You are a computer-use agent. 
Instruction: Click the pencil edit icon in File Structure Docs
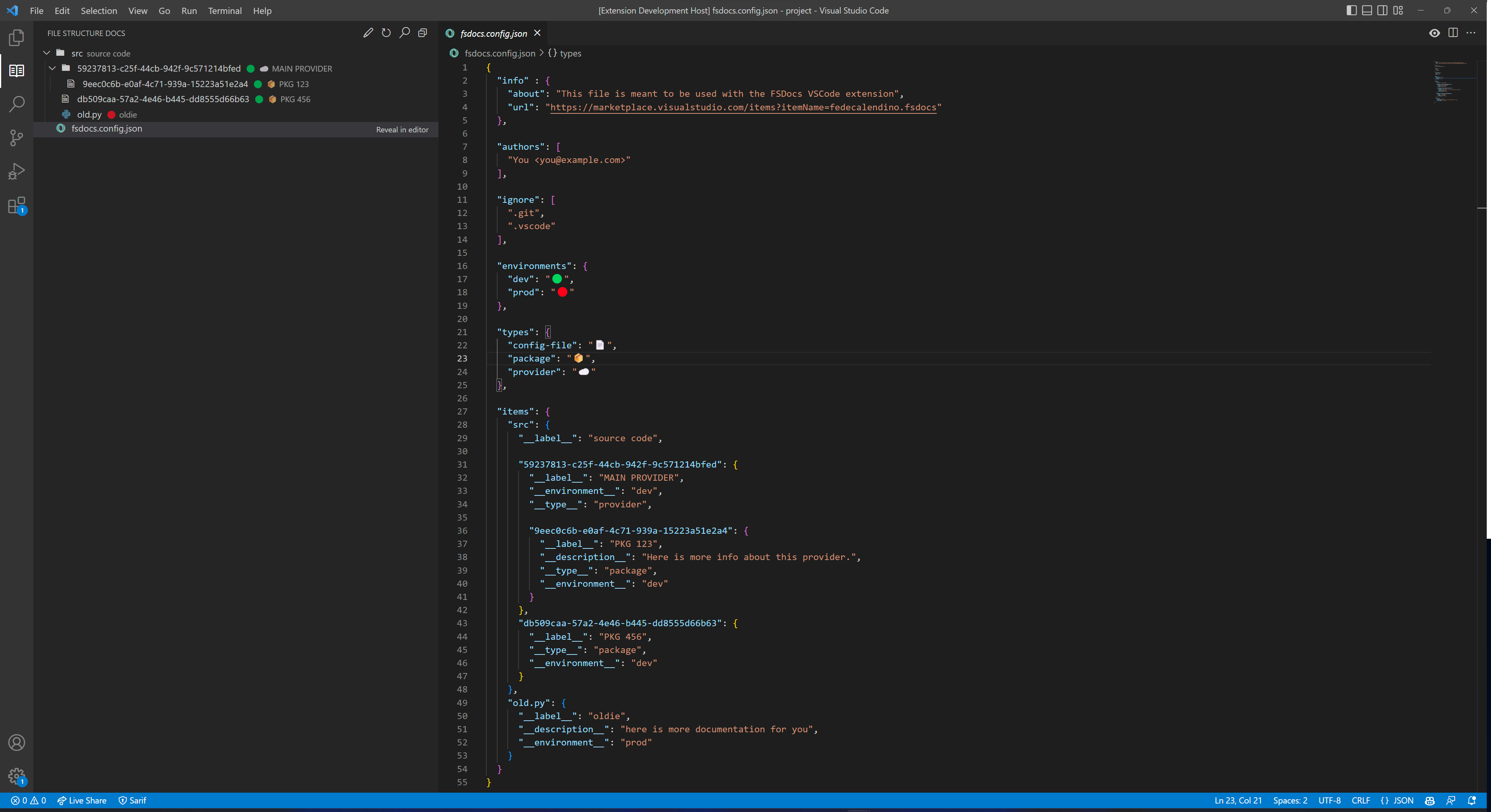(368, 33)
